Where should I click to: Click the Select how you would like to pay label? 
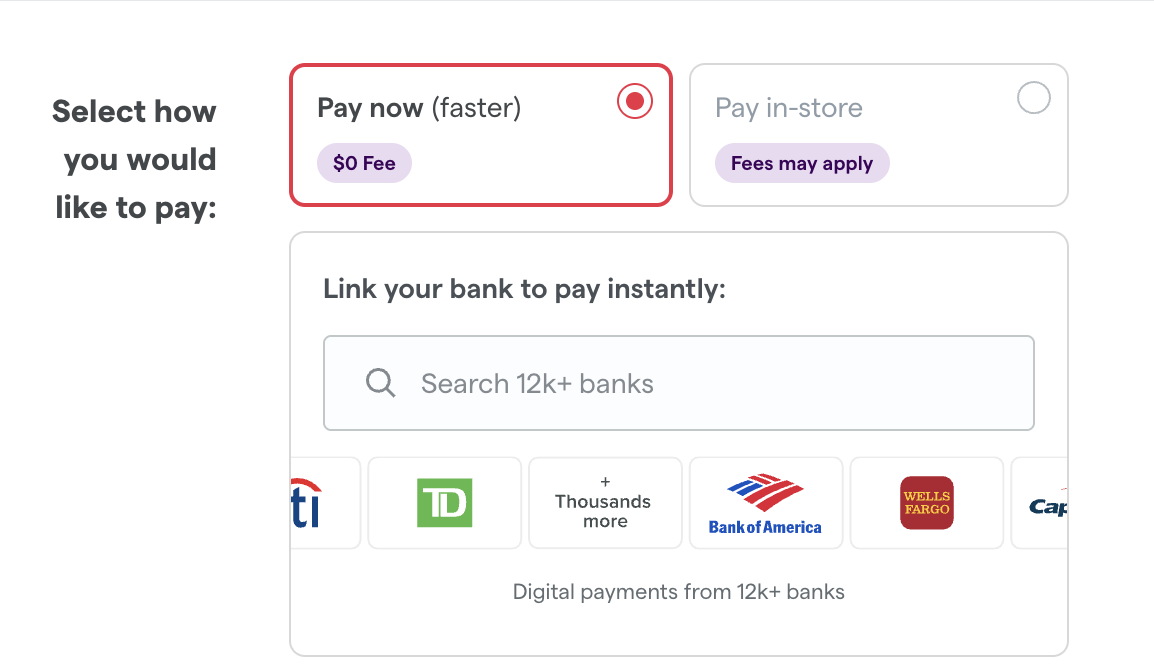click(x=135, y=160)
